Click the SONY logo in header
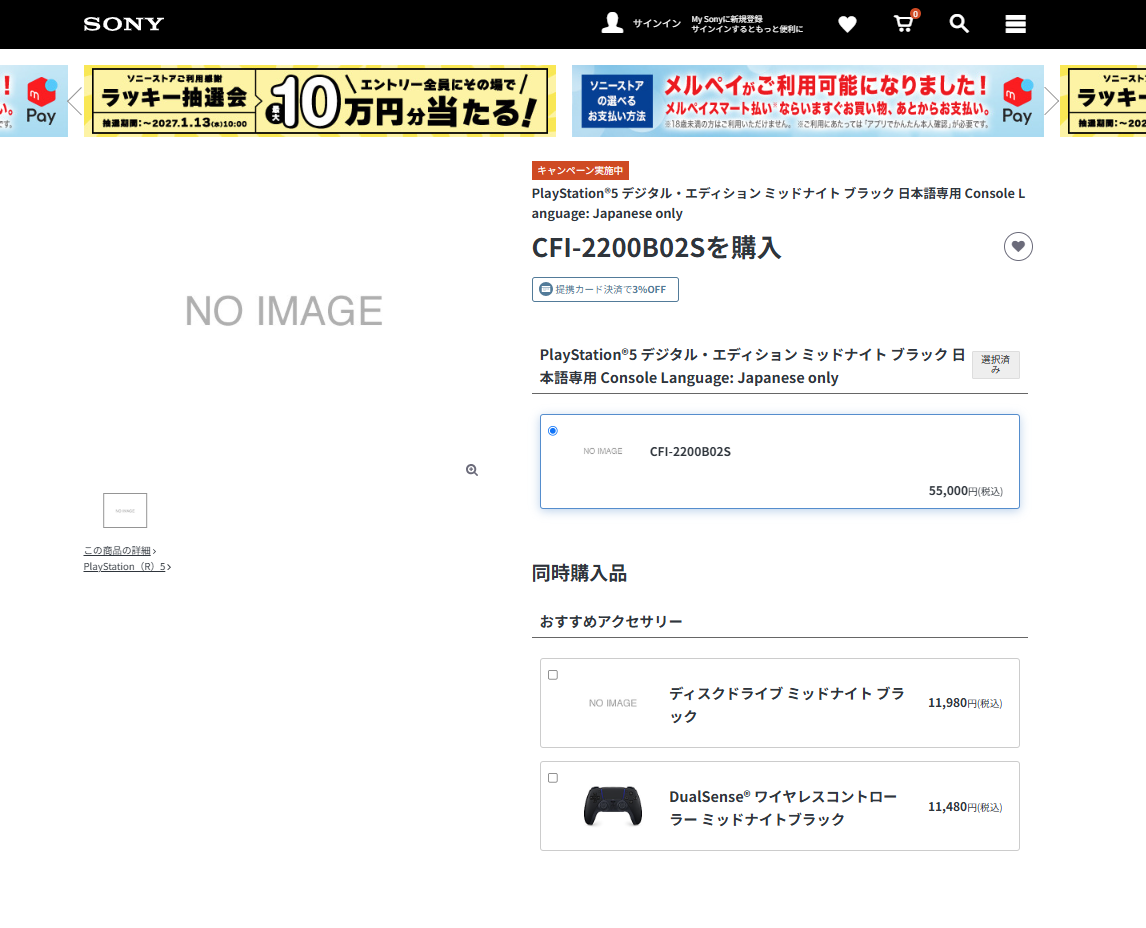 [x=124, y=24]
